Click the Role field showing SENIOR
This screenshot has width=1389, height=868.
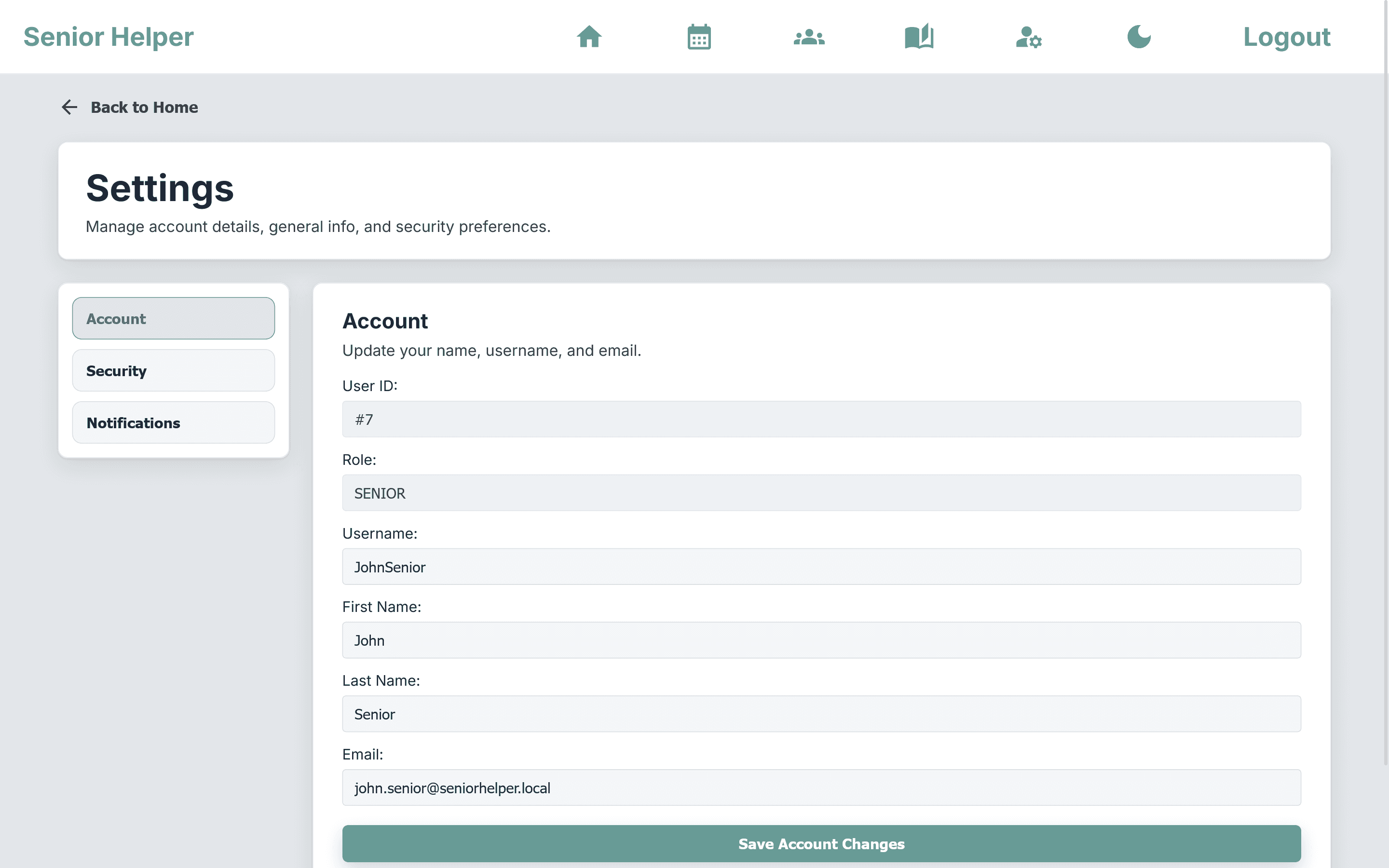coord(821,492)
